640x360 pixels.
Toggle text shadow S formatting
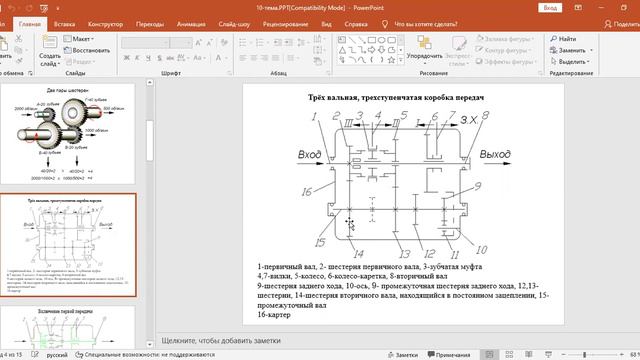tap(159, 58)
